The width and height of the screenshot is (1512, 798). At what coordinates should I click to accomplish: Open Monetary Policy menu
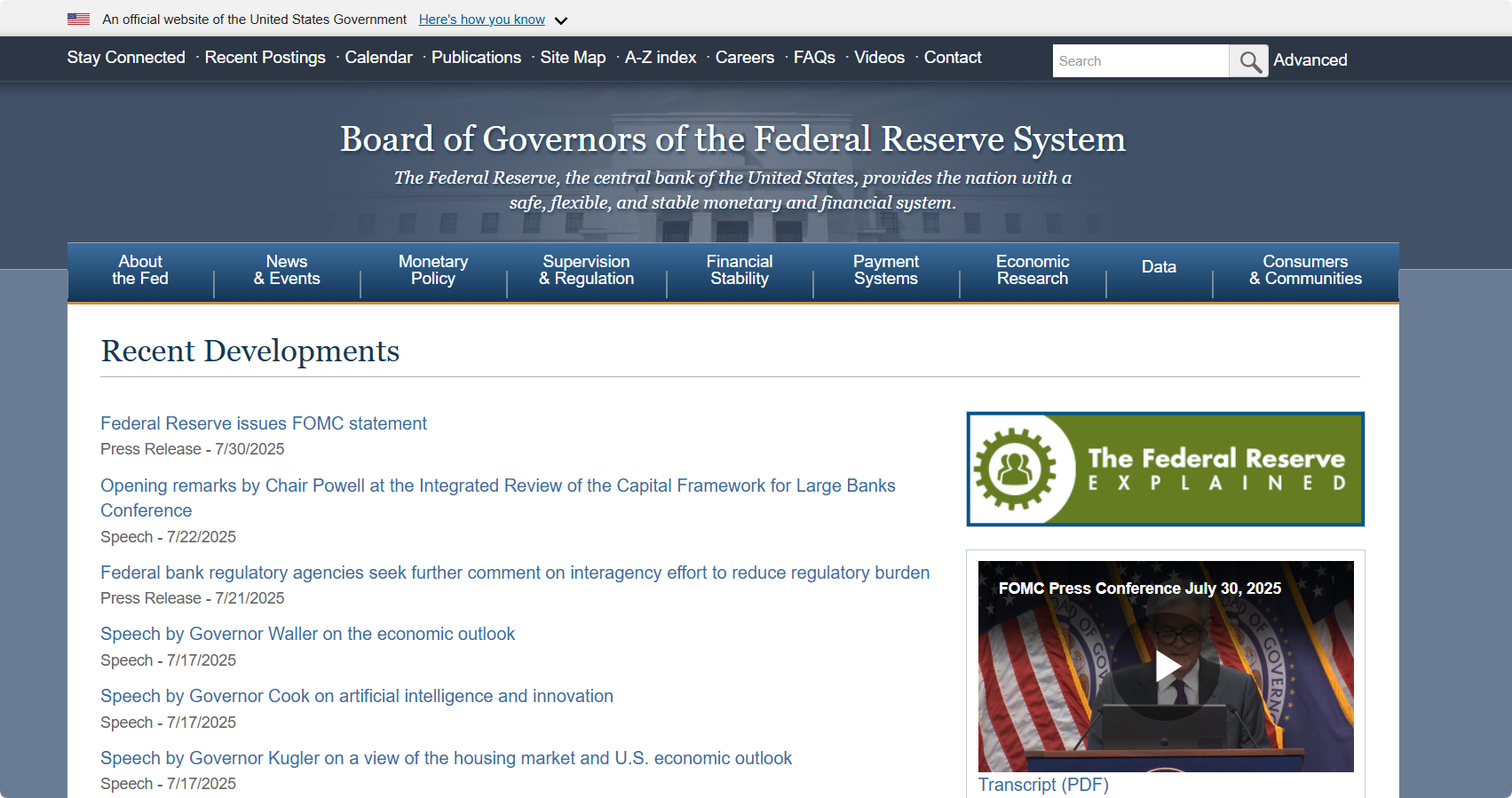(x=433, y=270)
